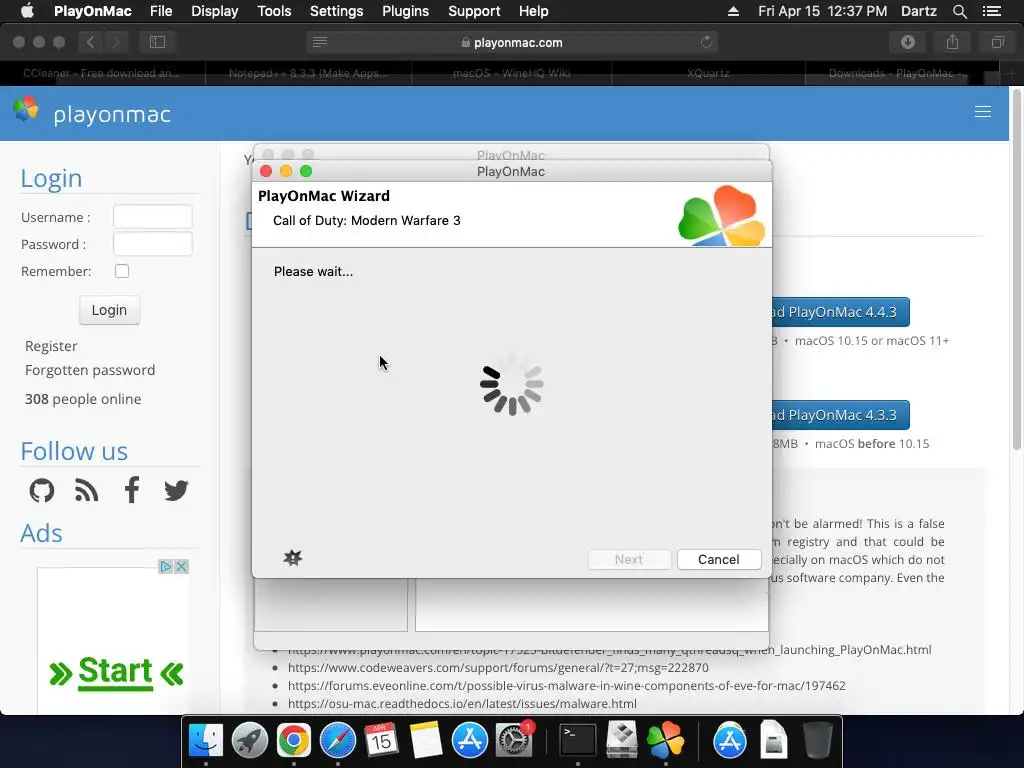This screenshot has width=1024, height=768.
Task: Switch to macOS - WineHQ Wiki tab
Action: (x=512, y=73)
